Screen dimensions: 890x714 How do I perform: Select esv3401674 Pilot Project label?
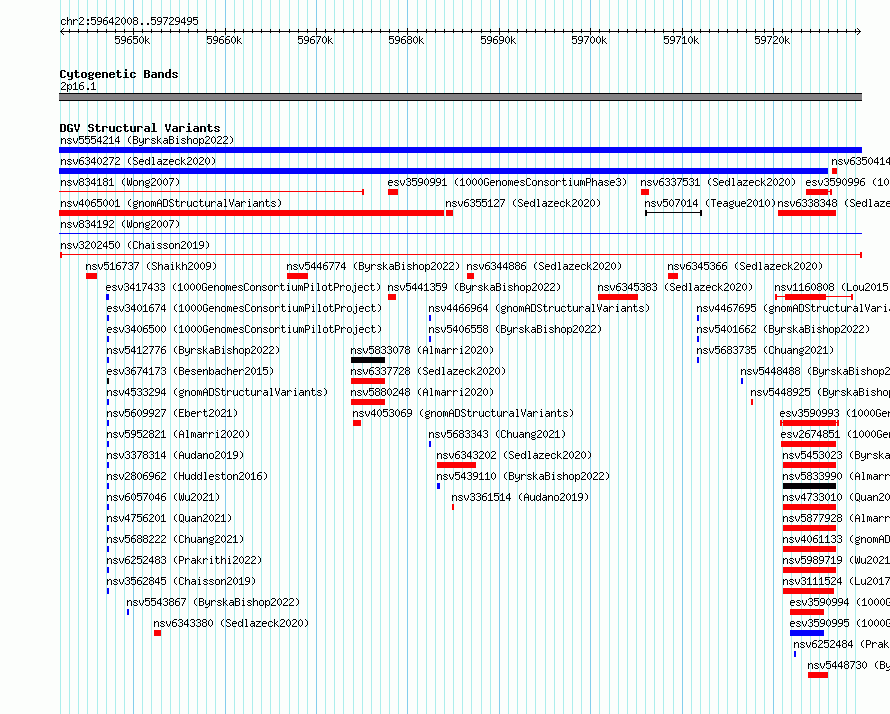tap(244, 308)
